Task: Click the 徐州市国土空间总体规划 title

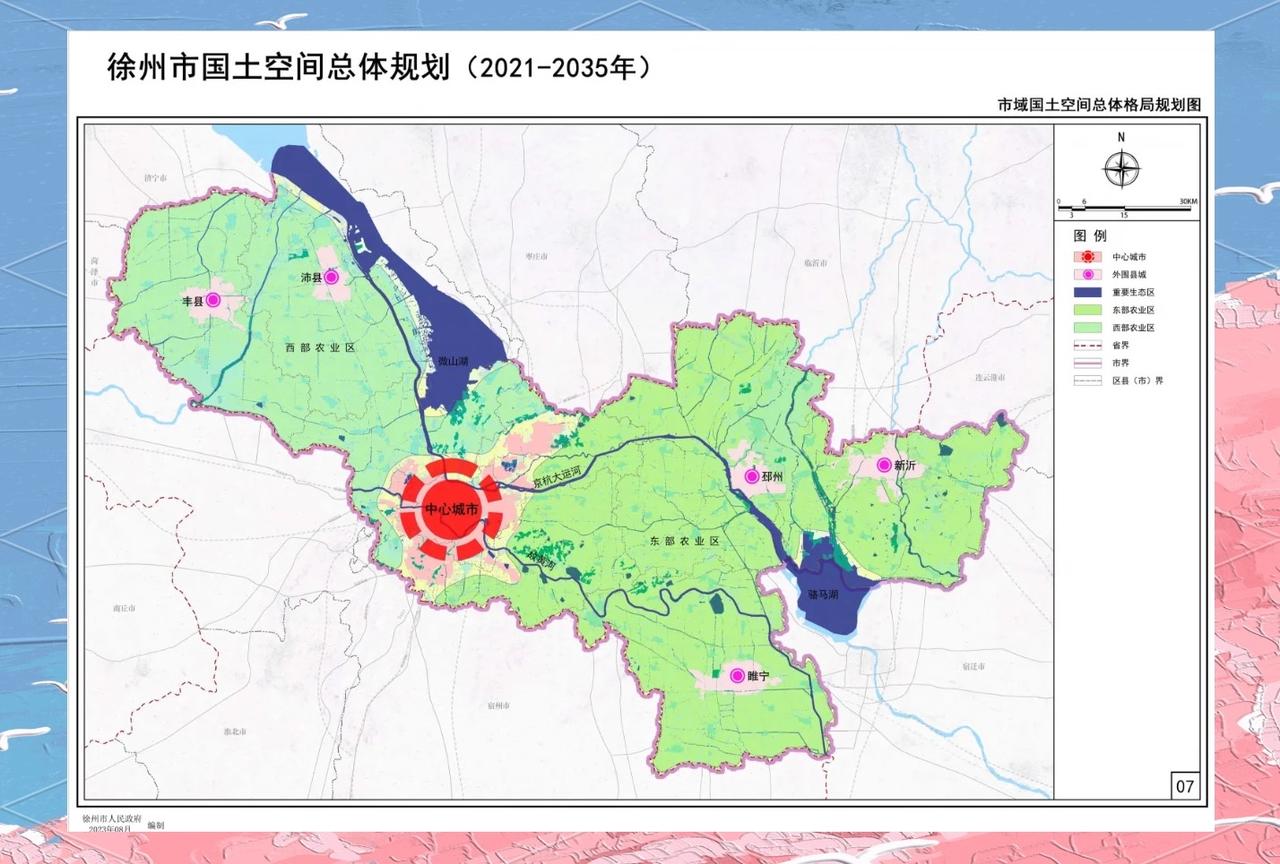Action: point(281,68)
